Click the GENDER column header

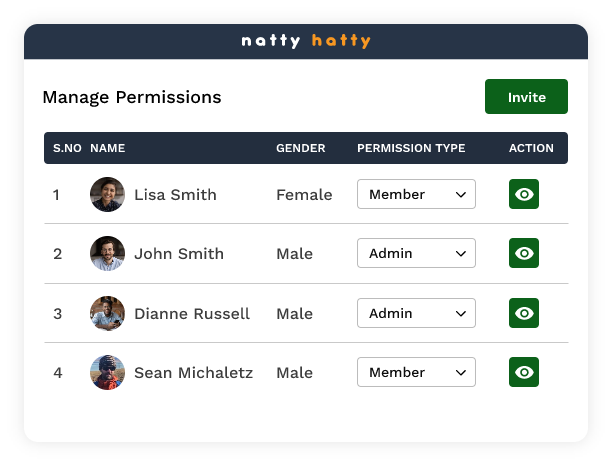click(301, 148)
